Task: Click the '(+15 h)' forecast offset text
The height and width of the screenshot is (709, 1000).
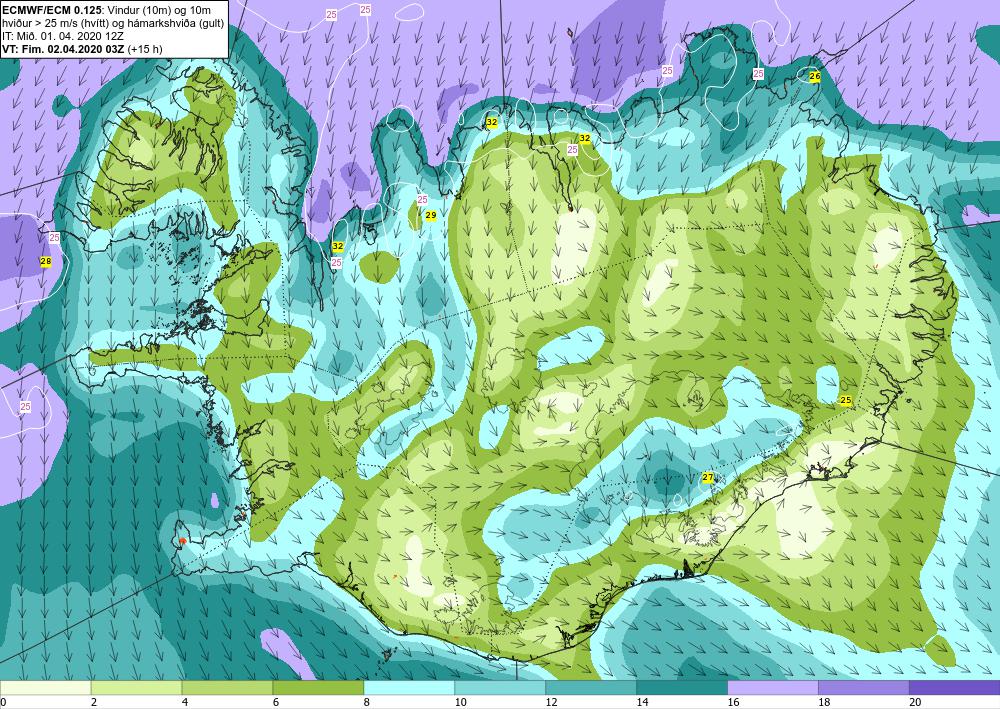Action: (x=145, y=49)
